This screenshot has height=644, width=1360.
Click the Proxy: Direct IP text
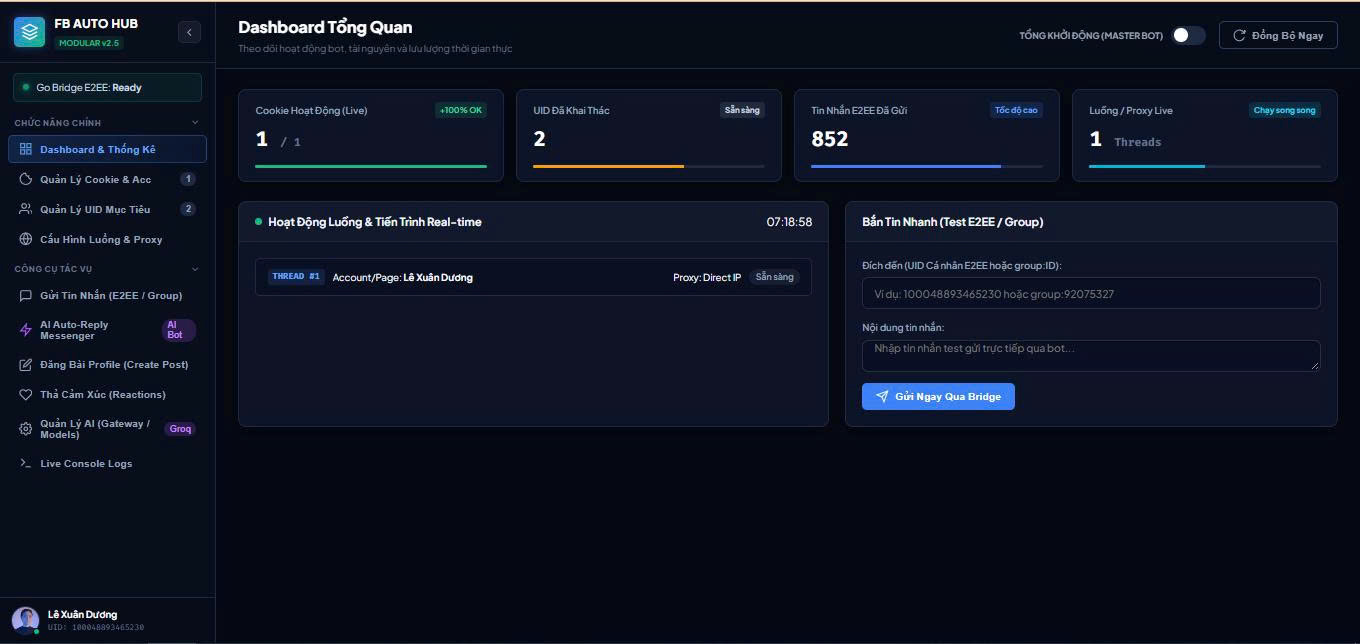tap(707, 277)
